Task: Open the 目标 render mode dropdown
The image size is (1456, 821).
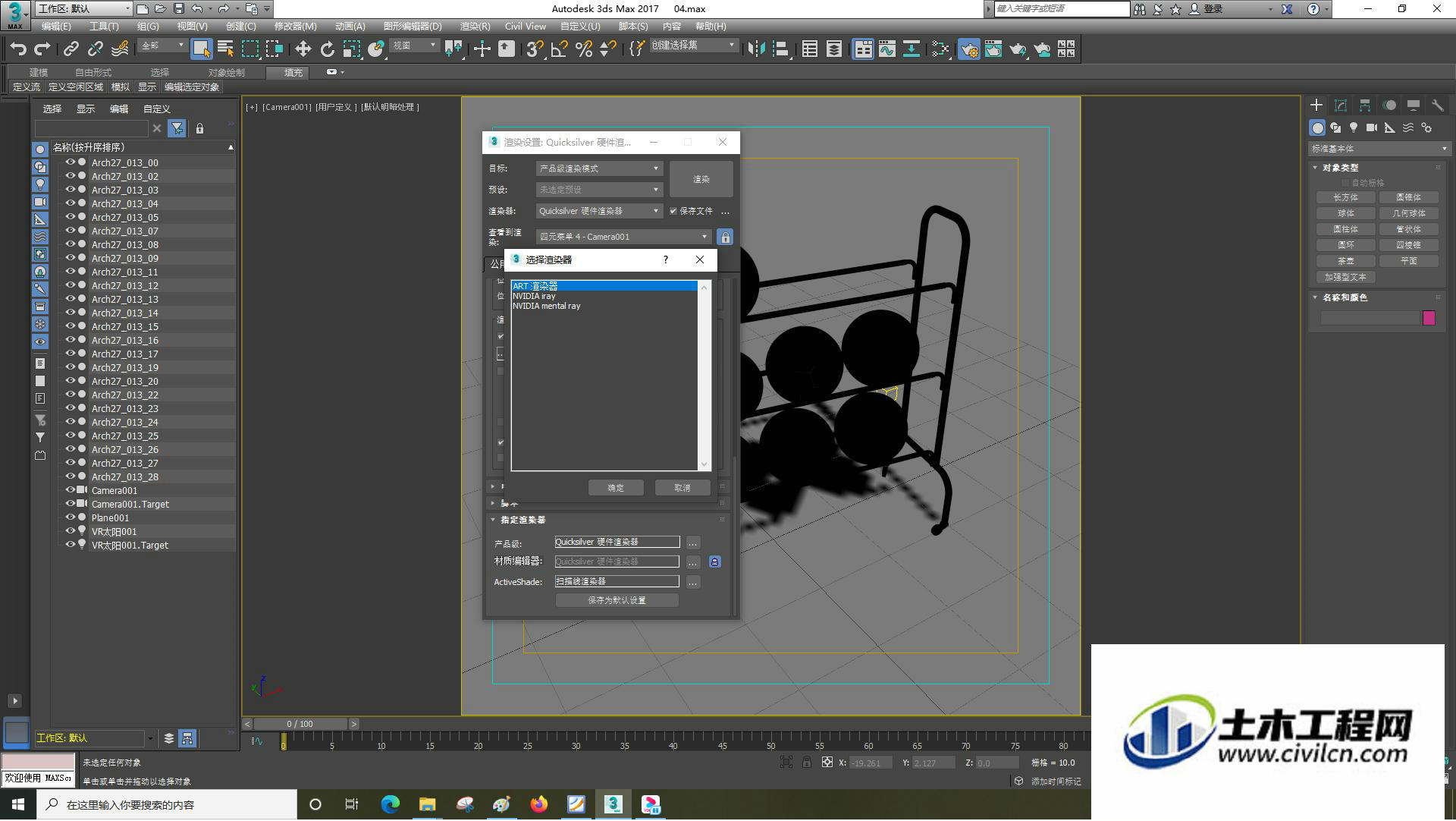Action: [599, 168]
